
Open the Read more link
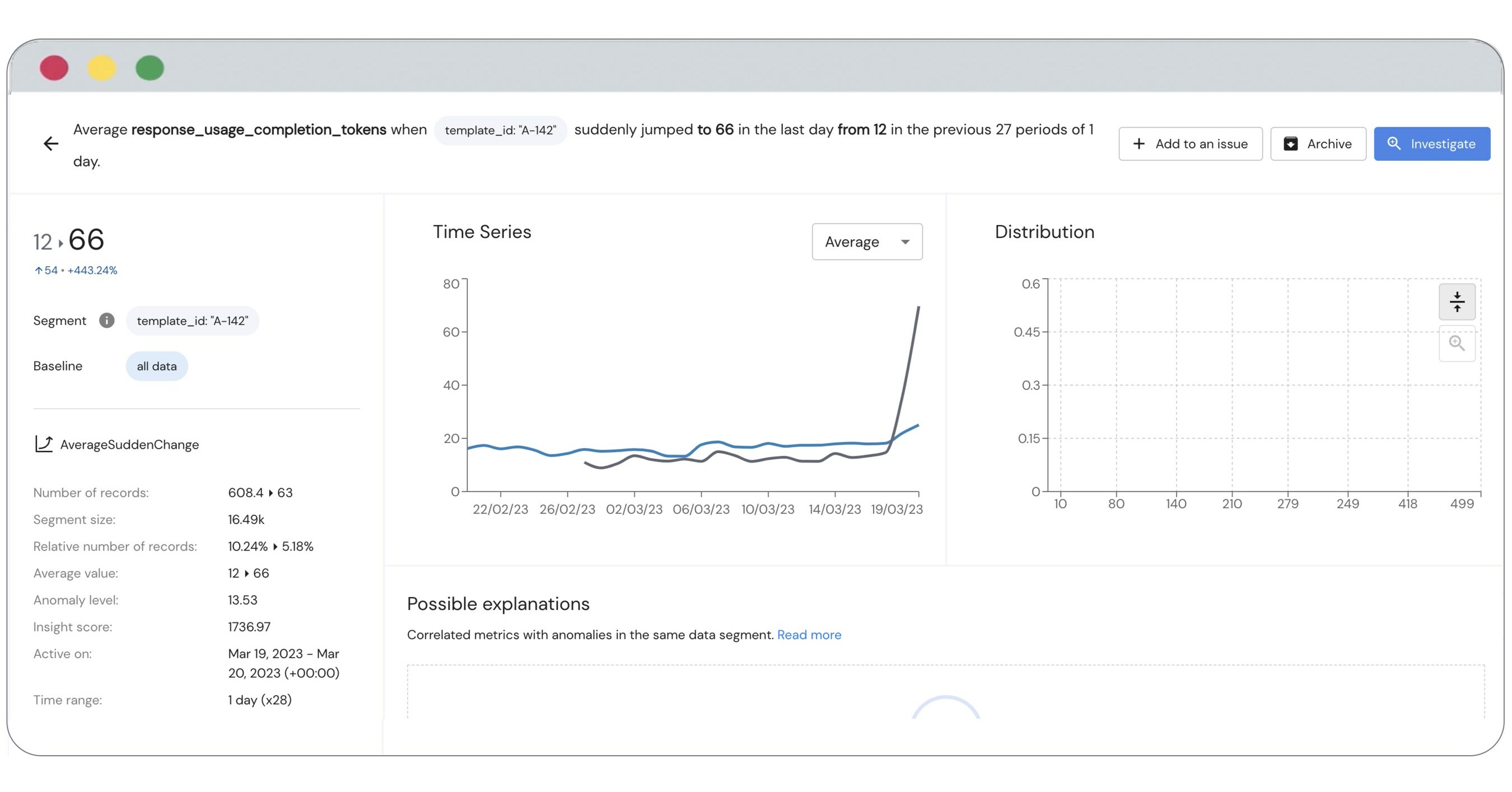[809, 635]
